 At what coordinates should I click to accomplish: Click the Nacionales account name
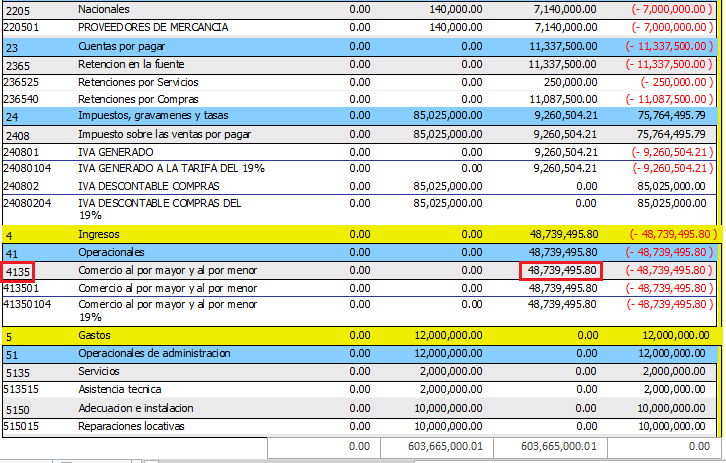pos(104,9)
